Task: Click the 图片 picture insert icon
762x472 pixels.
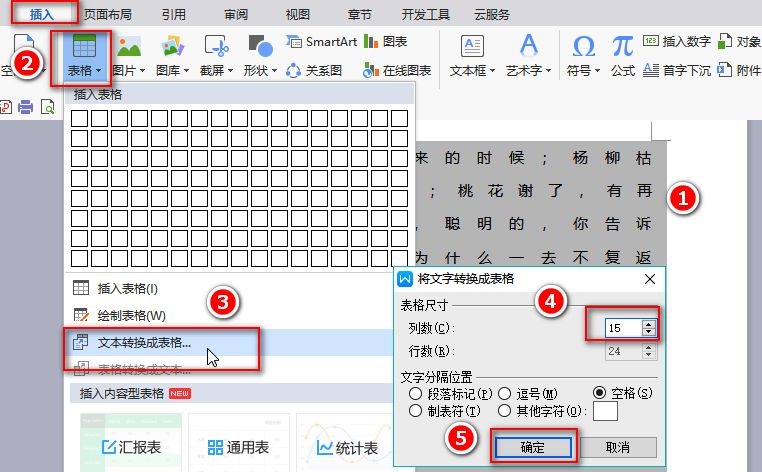Action: point(129,47)
